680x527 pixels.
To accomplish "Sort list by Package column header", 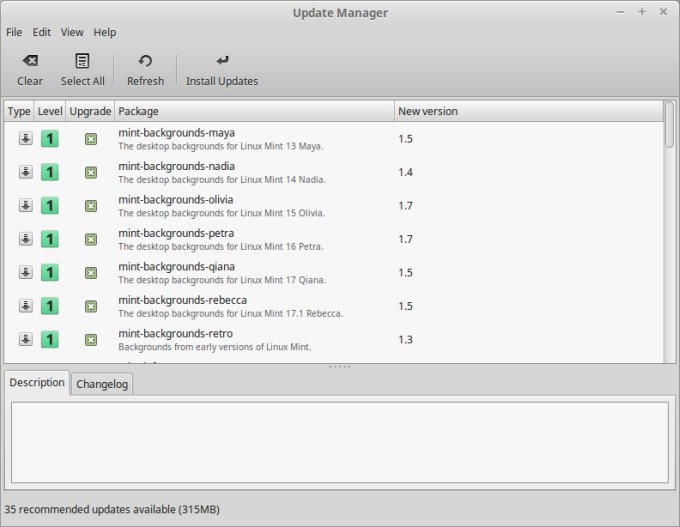I will pos(254,111).
